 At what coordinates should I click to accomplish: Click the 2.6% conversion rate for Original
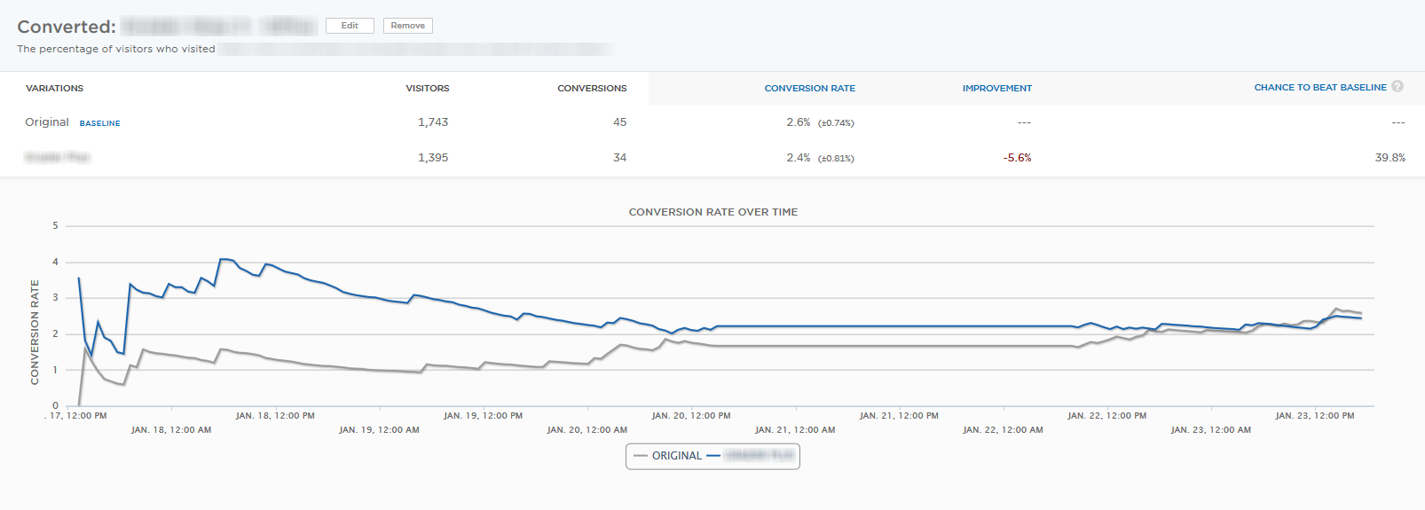tap(798, 122)
